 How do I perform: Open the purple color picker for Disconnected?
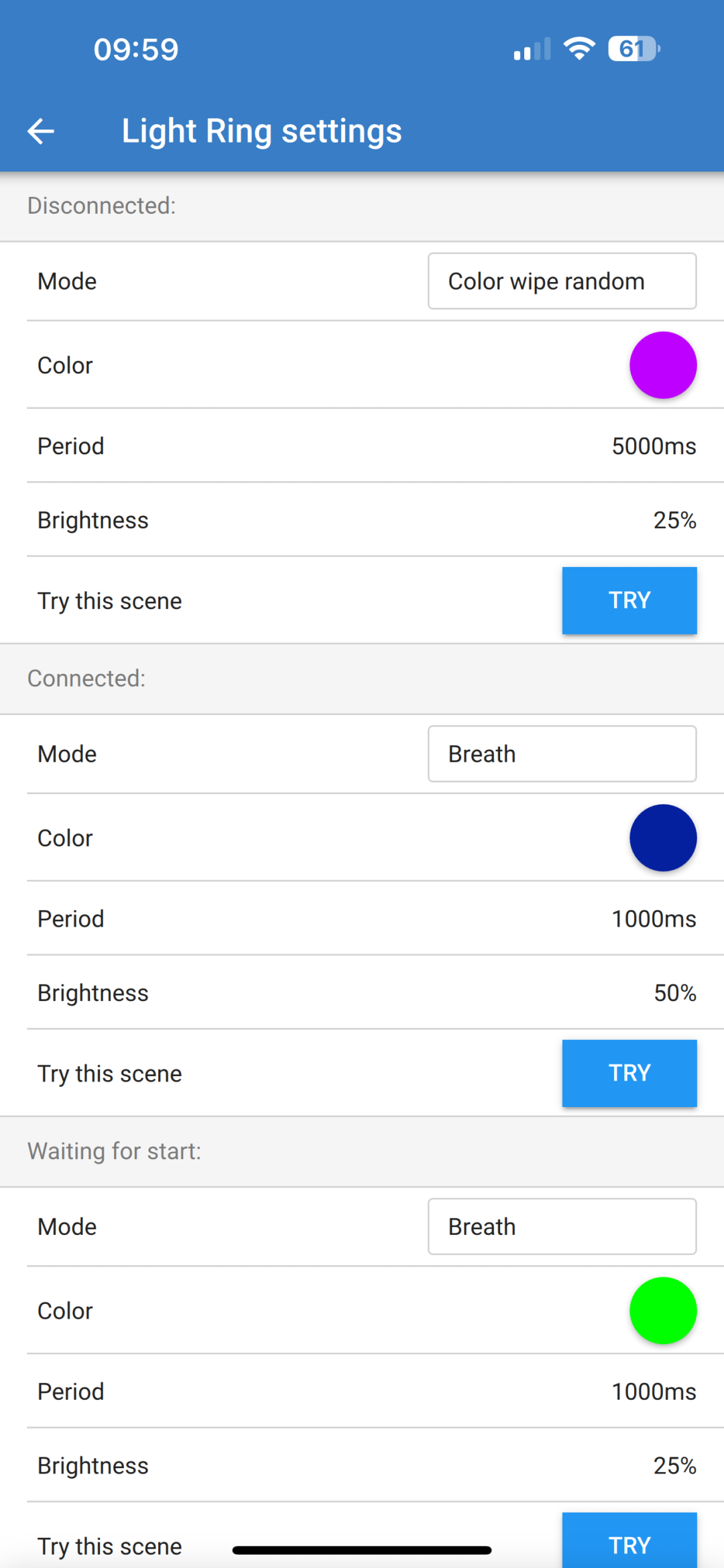pyautogui.click(x=663, y=365)
